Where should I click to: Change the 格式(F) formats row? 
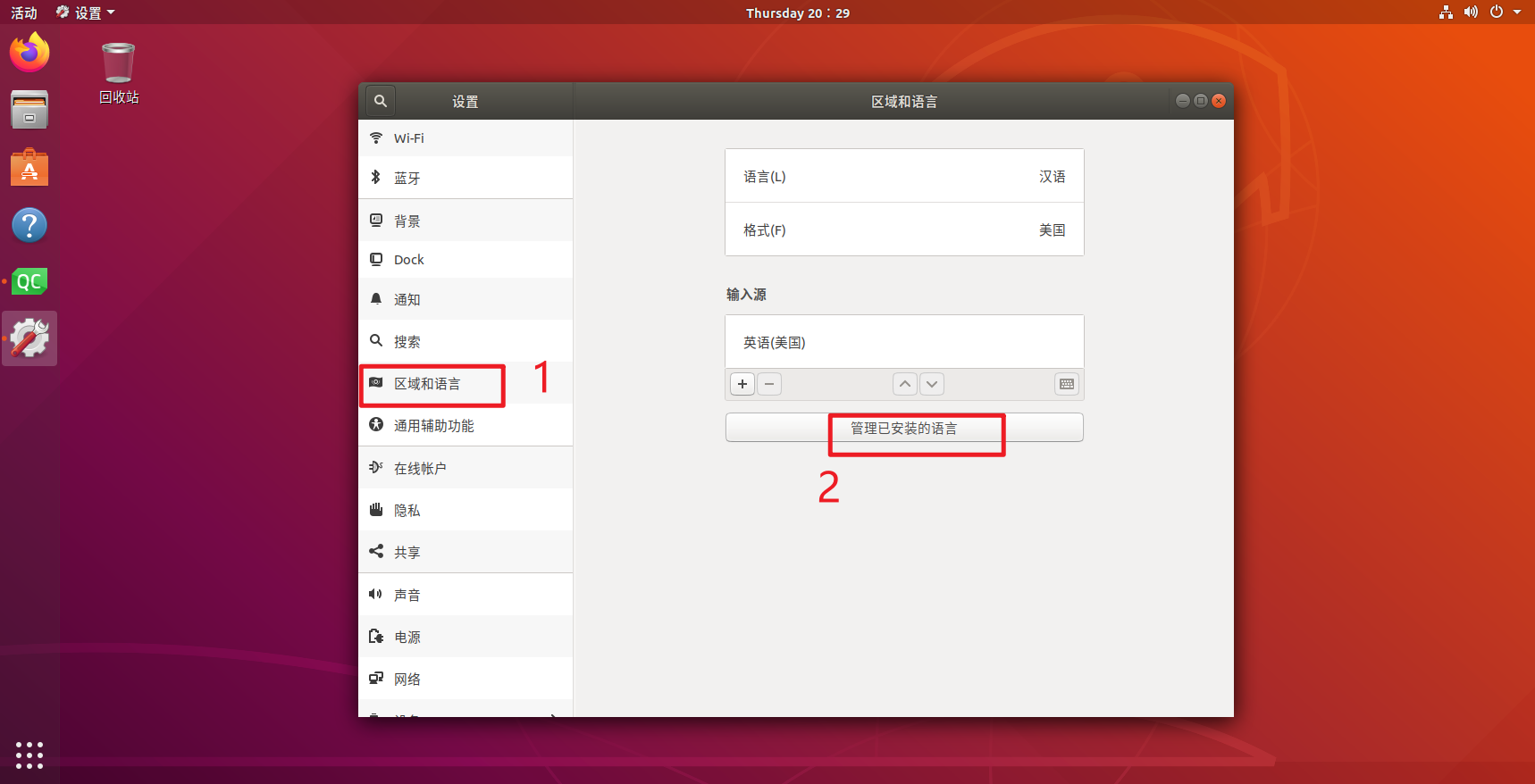[904, 229]
